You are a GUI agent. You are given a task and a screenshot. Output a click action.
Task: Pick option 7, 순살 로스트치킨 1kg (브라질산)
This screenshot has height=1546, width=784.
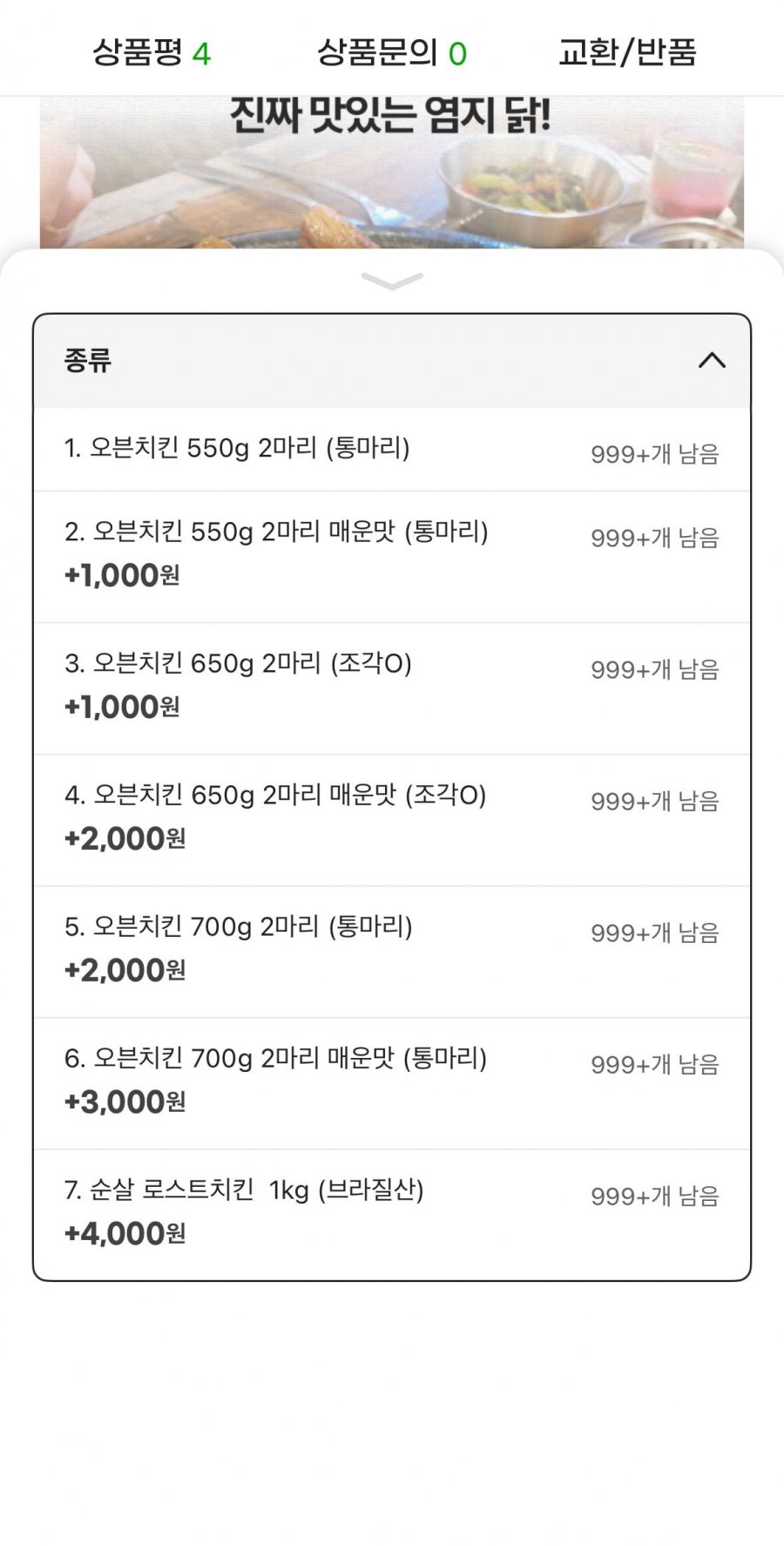click(244, 1190)
